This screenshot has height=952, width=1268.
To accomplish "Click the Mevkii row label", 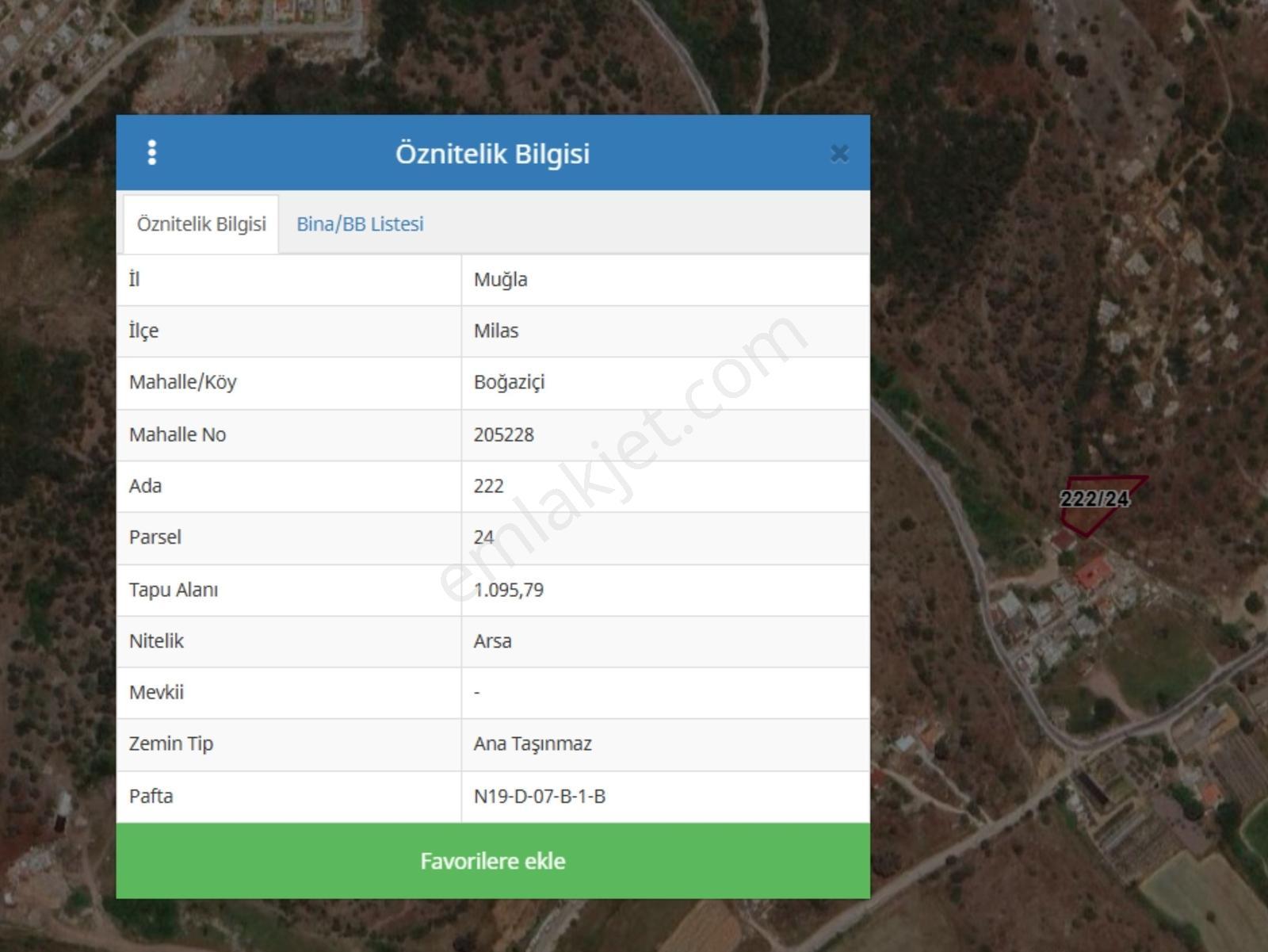I will (156, 693).
